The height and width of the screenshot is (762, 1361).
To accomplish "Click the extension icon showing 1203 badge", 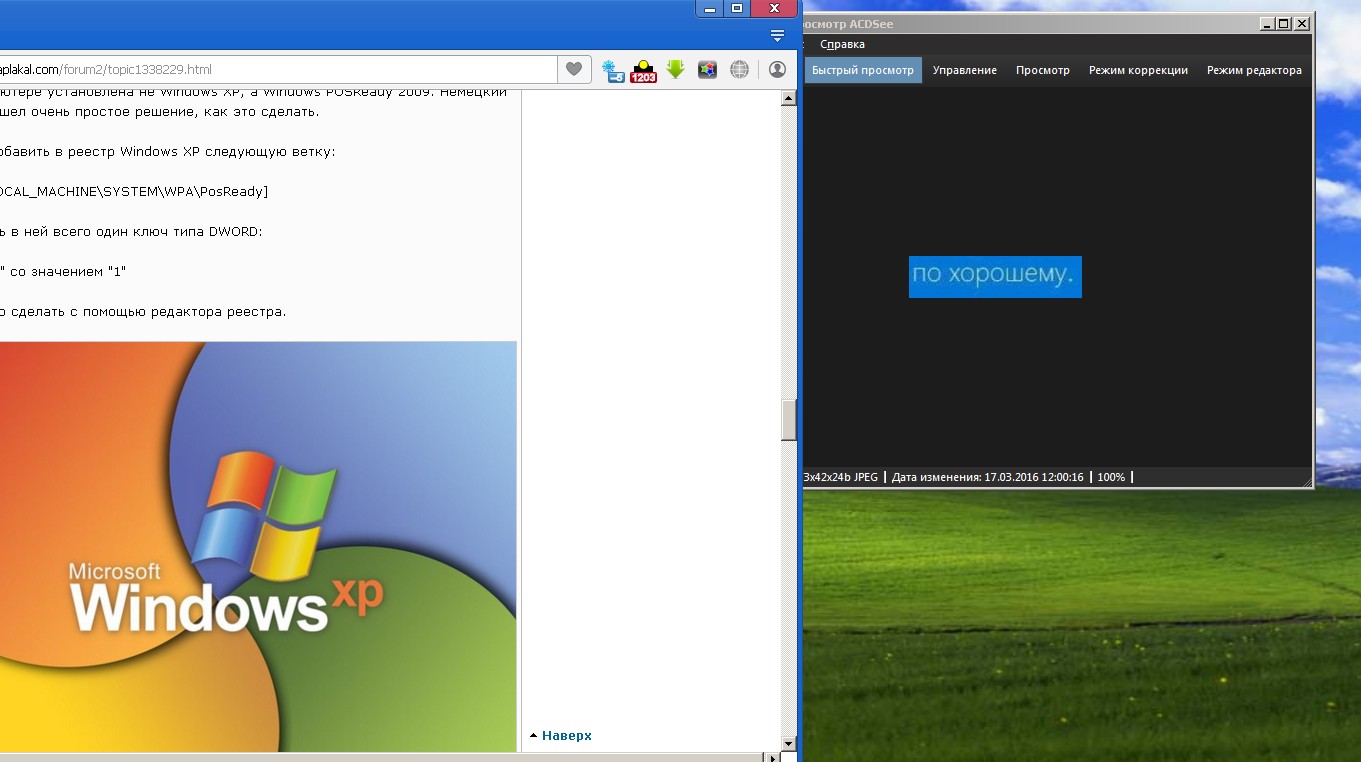I will point(643,70).
